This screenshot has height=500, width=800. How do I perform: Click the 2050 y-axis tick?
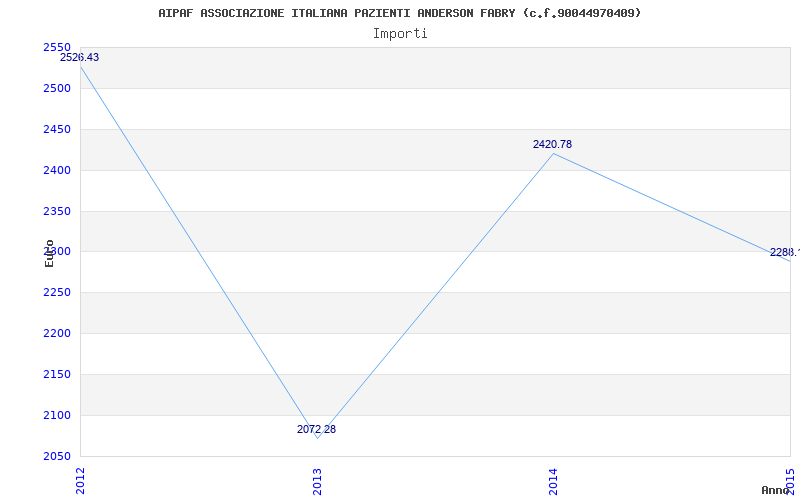pyautogui.click(x=57, y=456)
